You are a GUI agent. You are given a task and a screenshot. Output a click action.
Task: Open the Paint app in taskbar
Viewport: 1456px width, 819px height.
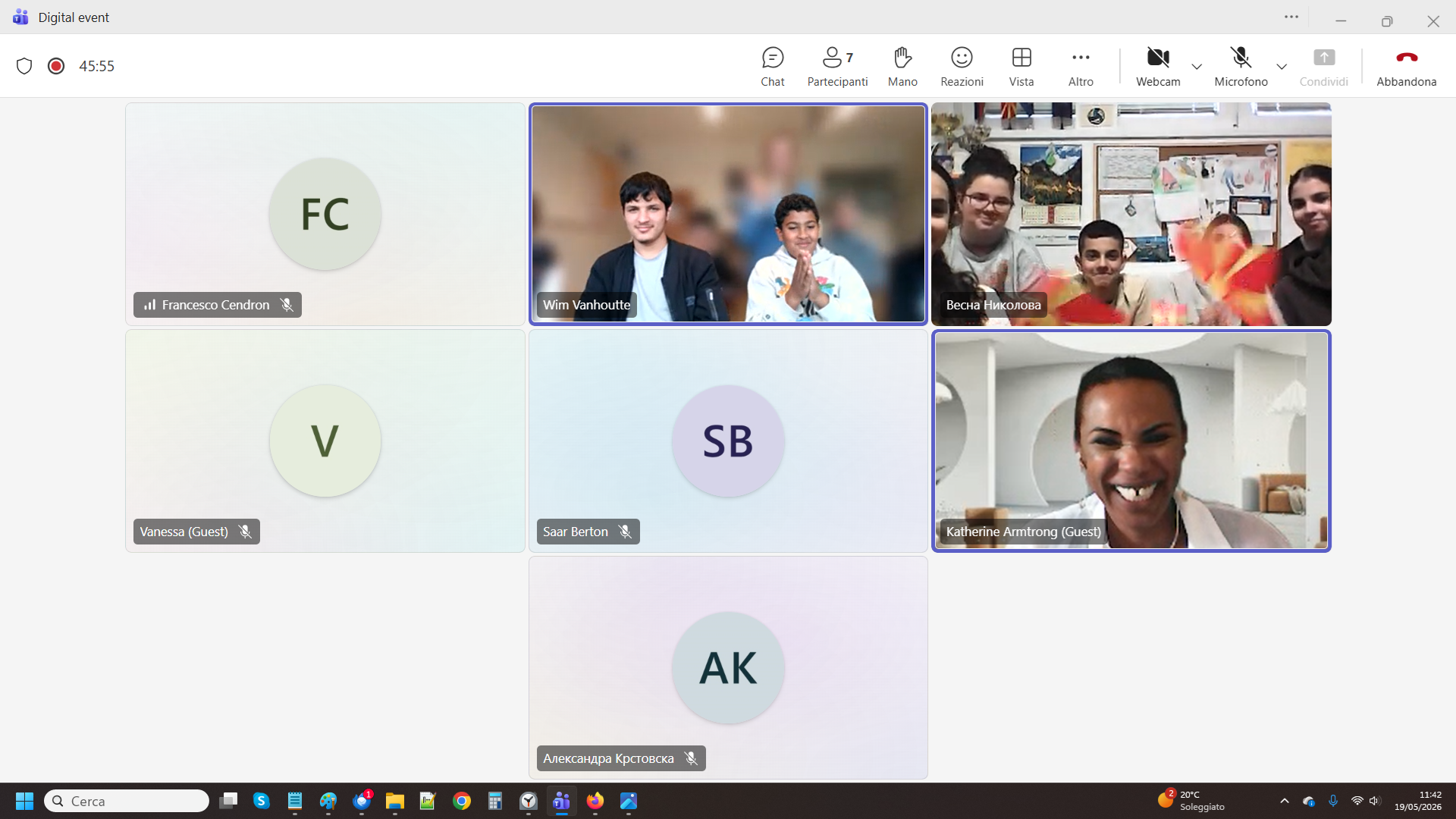tap(328, 801)
